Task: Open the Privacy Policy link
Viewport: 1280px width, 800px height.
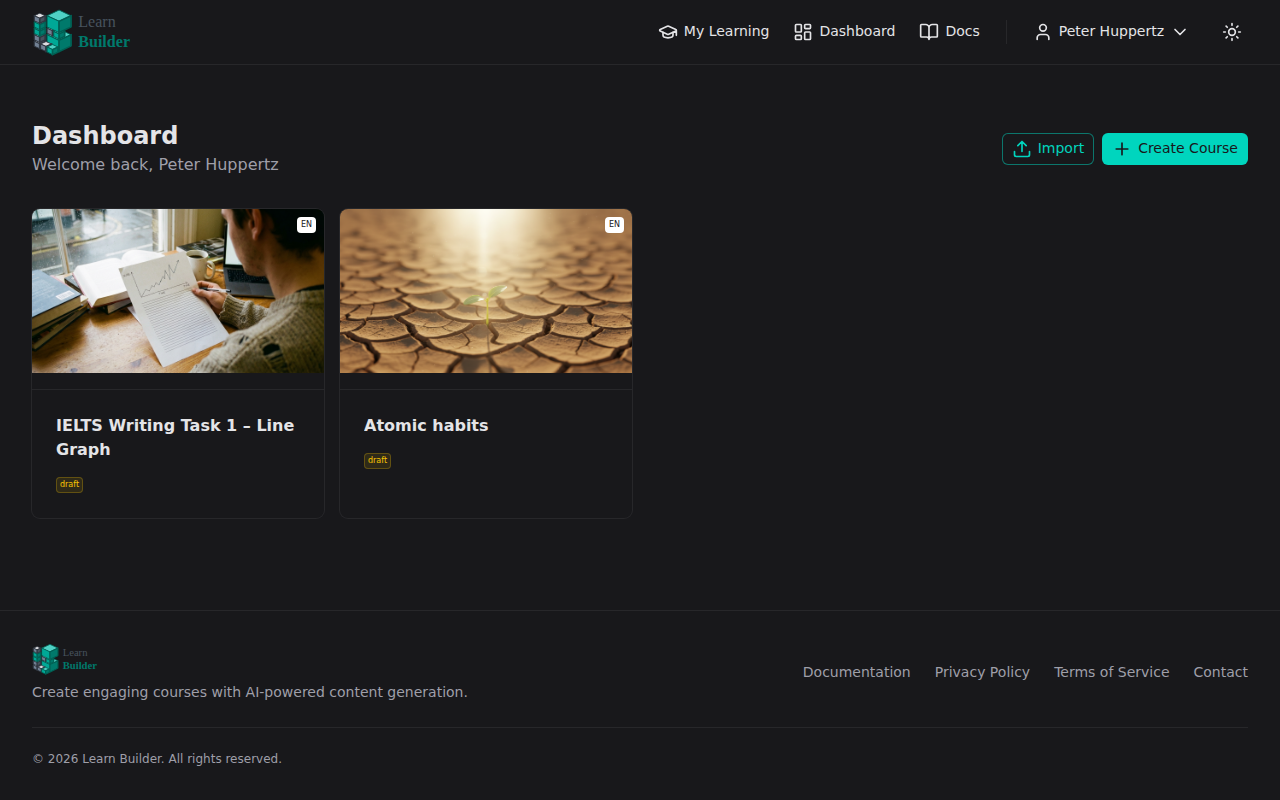Action: coord(982,671)
